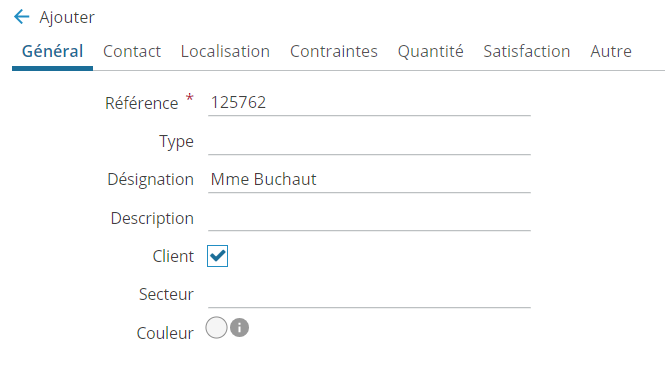Open the Couleur color picker circle
This screenshot has width=665, height=375.
coord(216,327)
